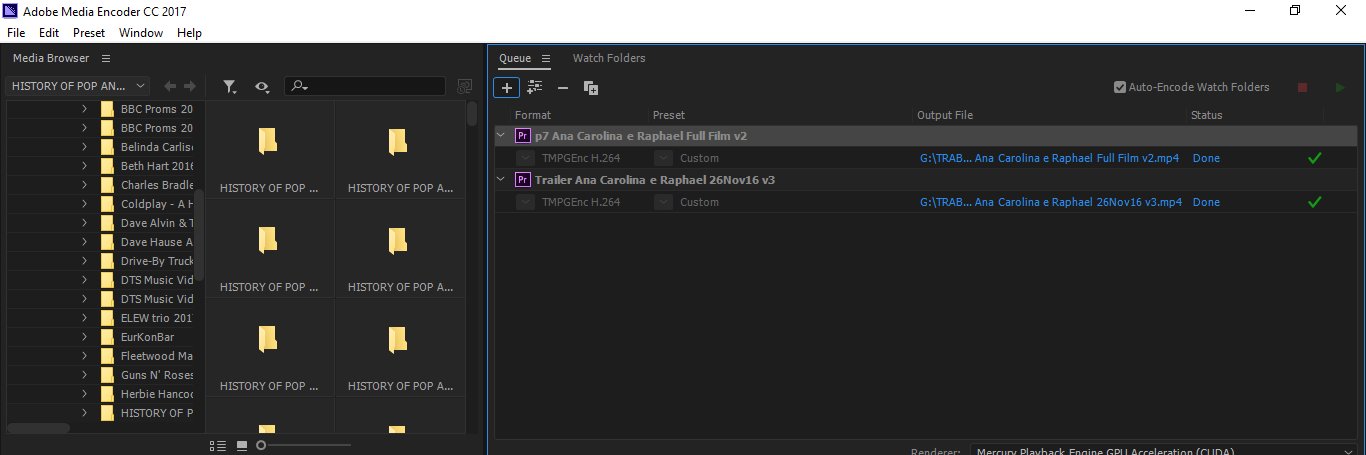The height and width of the screenshot is (455, 1366).
Task: Click green checkmark on Full Film v2 row
Action: tap(1314, 158)
